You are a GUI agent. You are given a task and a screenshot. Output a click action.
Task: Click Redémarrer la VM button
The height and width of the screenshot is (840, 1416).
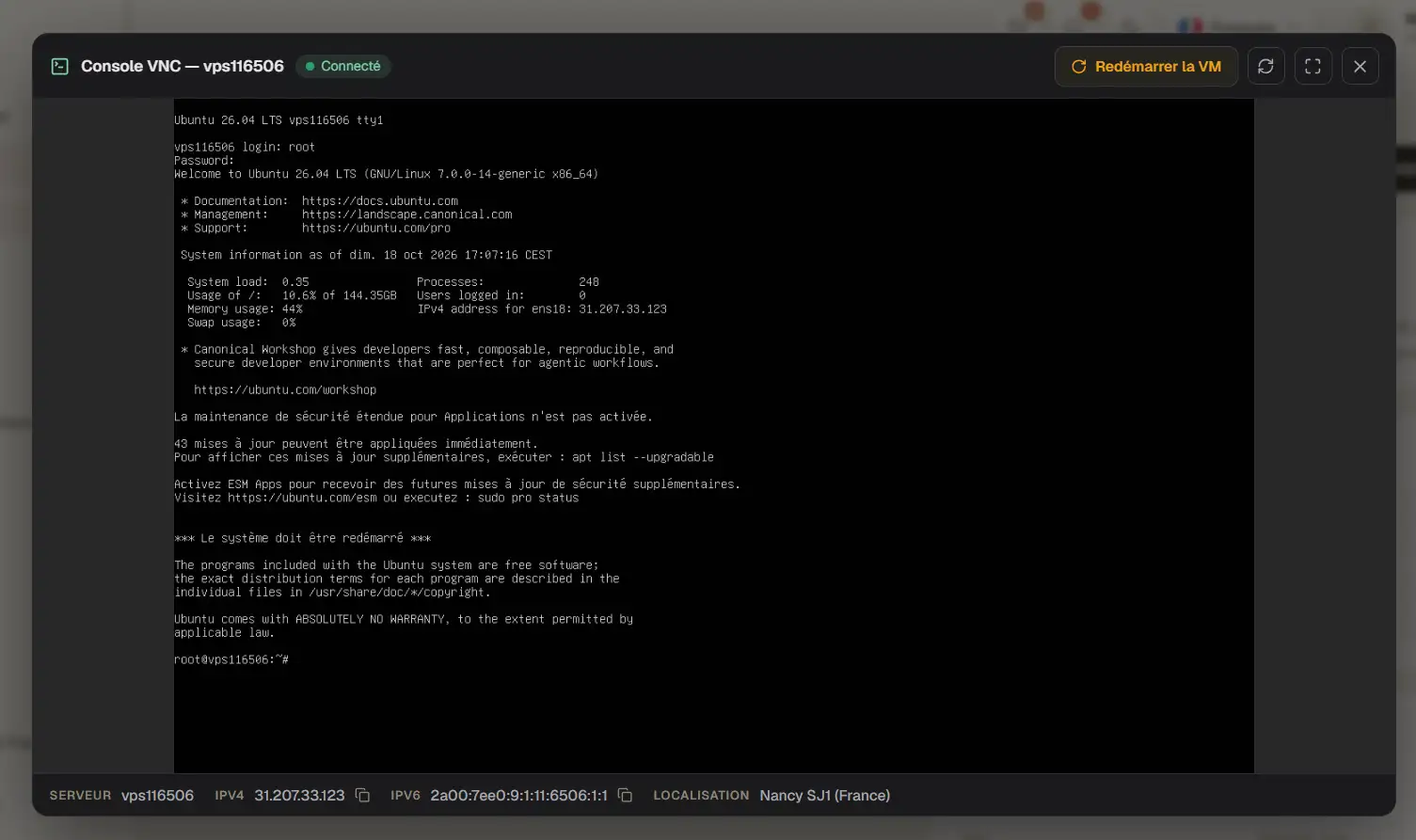[x=1146, y=66]
